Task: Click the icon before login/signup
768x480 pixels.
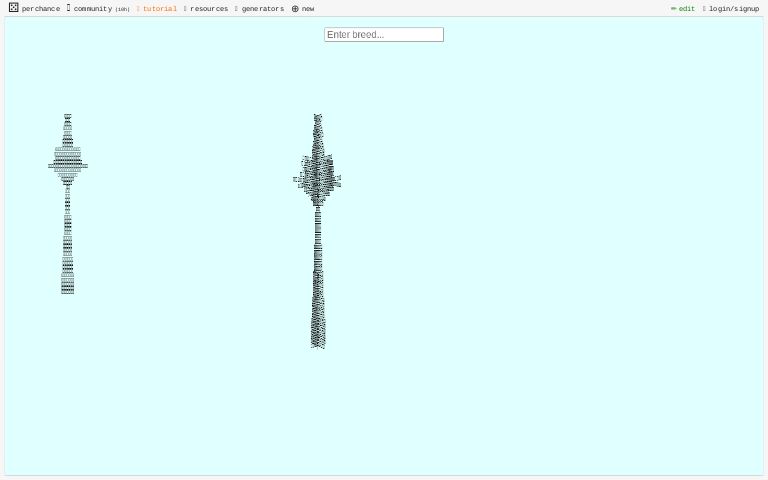Action: pyautogui.click(x=704, y=9)
